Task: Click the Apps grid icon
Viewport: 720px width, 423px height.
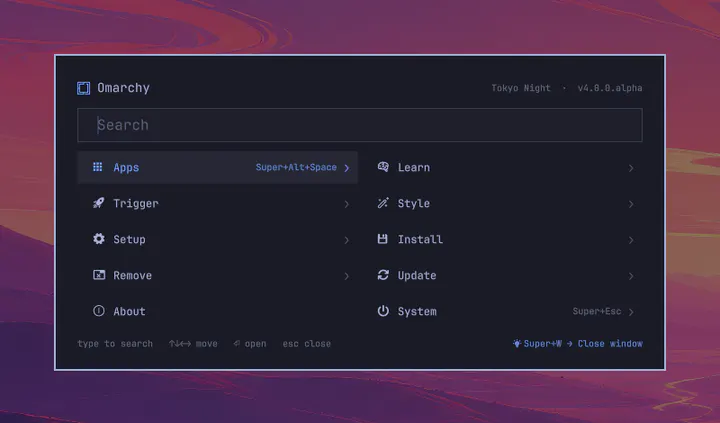Action: (98, 167)
